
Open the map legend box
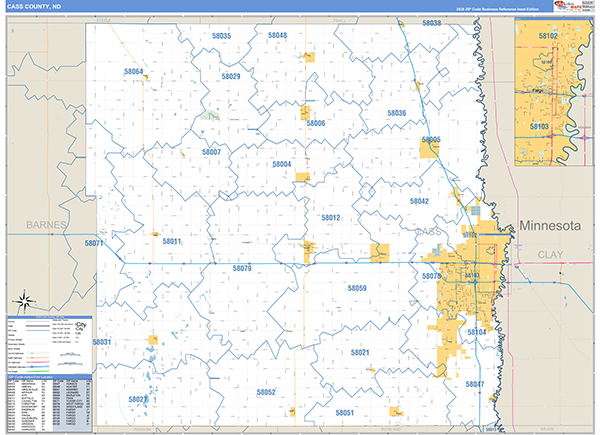(x=49, y=346)
